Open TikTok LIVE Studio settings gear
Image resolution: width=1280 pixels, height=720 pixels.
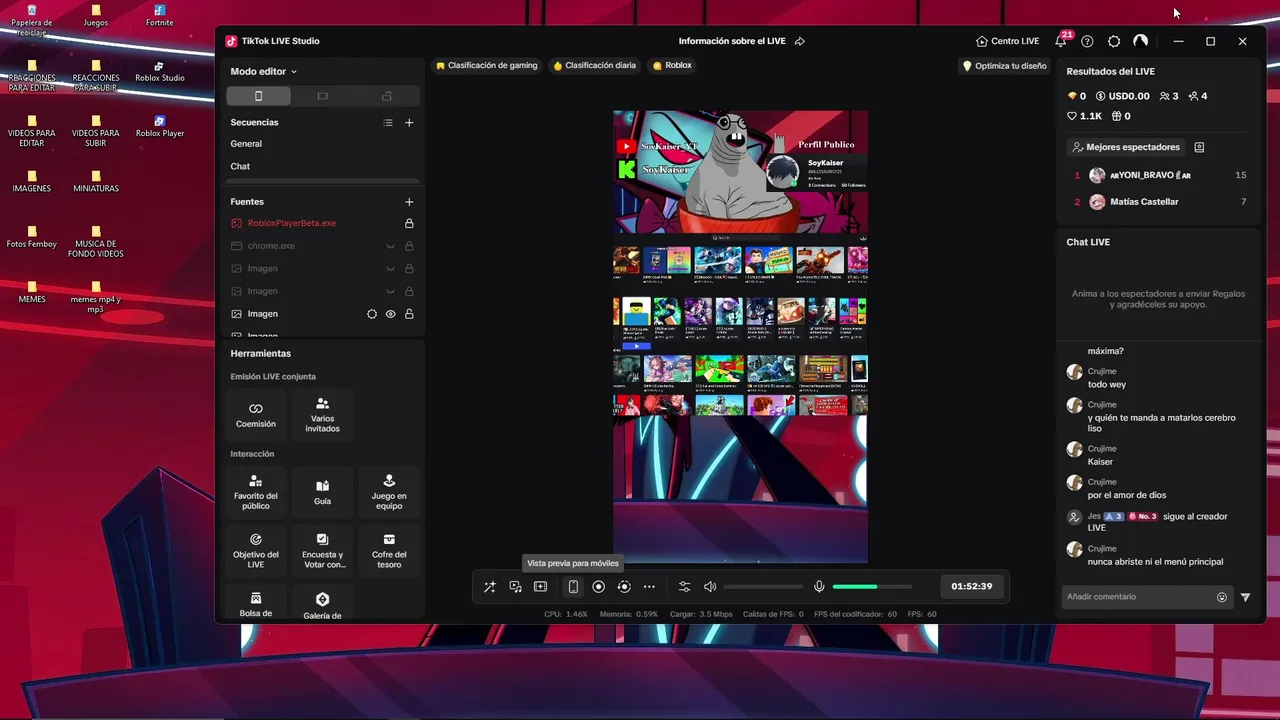click(x=1114, y=41)
